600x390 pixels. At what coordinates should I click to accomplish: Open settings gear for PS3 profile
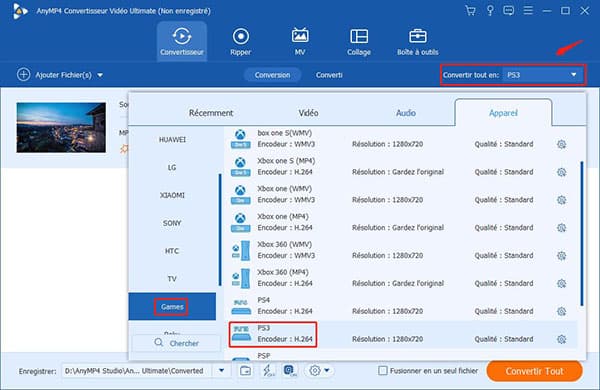pyautogui.click(x=561, y=339)
